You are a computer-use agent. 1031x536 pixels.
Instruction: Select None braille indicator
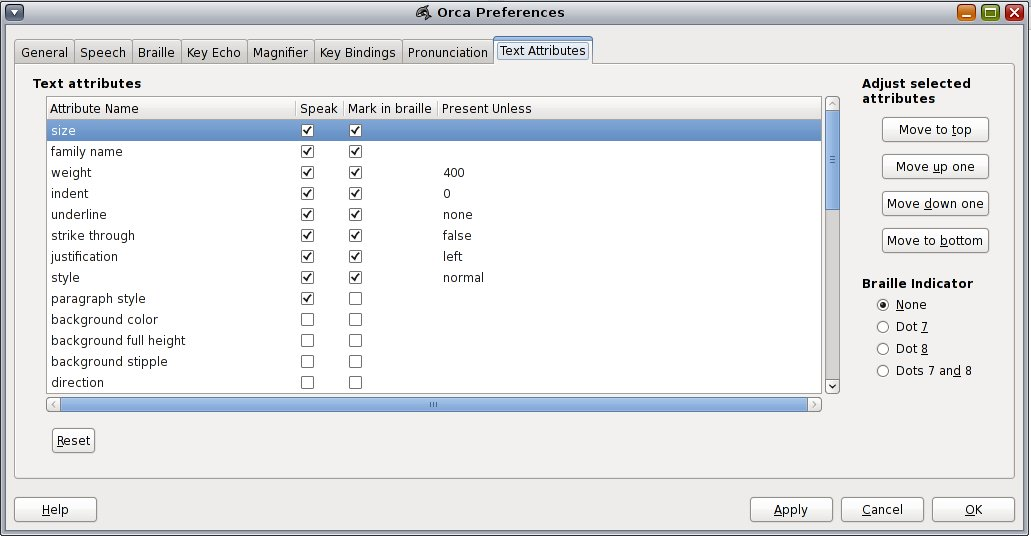(883, 305)
